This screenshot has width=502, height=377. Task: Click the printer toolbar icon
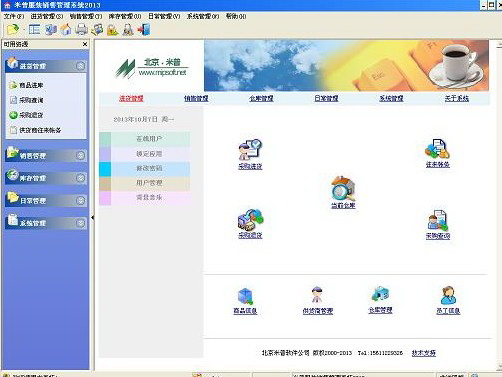(81, 30)
